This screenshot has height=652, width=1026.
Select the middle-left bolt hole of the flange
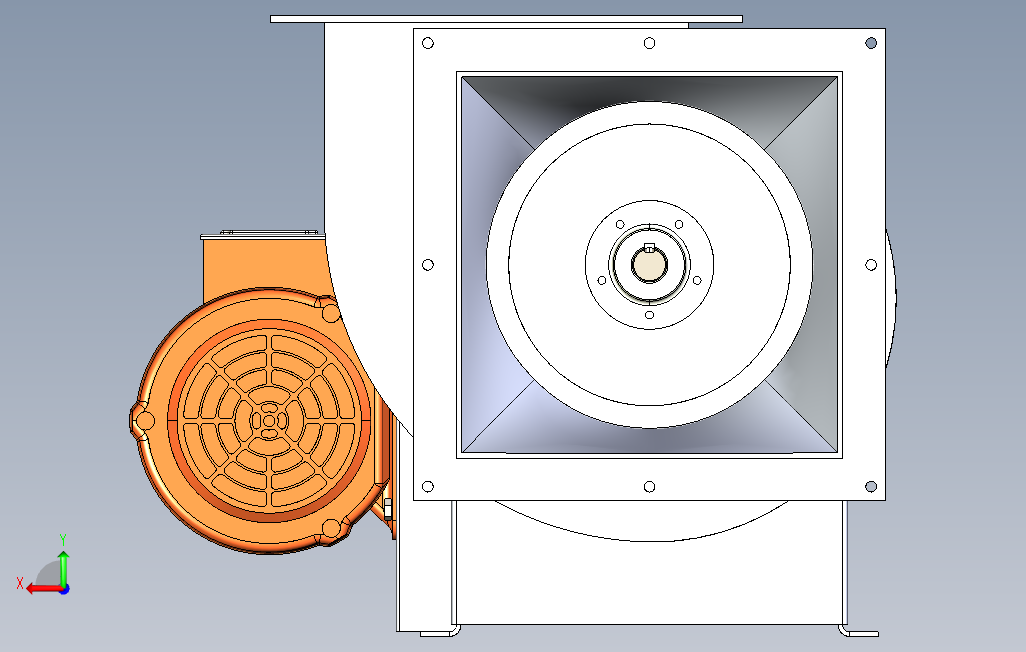click(428, 264)
